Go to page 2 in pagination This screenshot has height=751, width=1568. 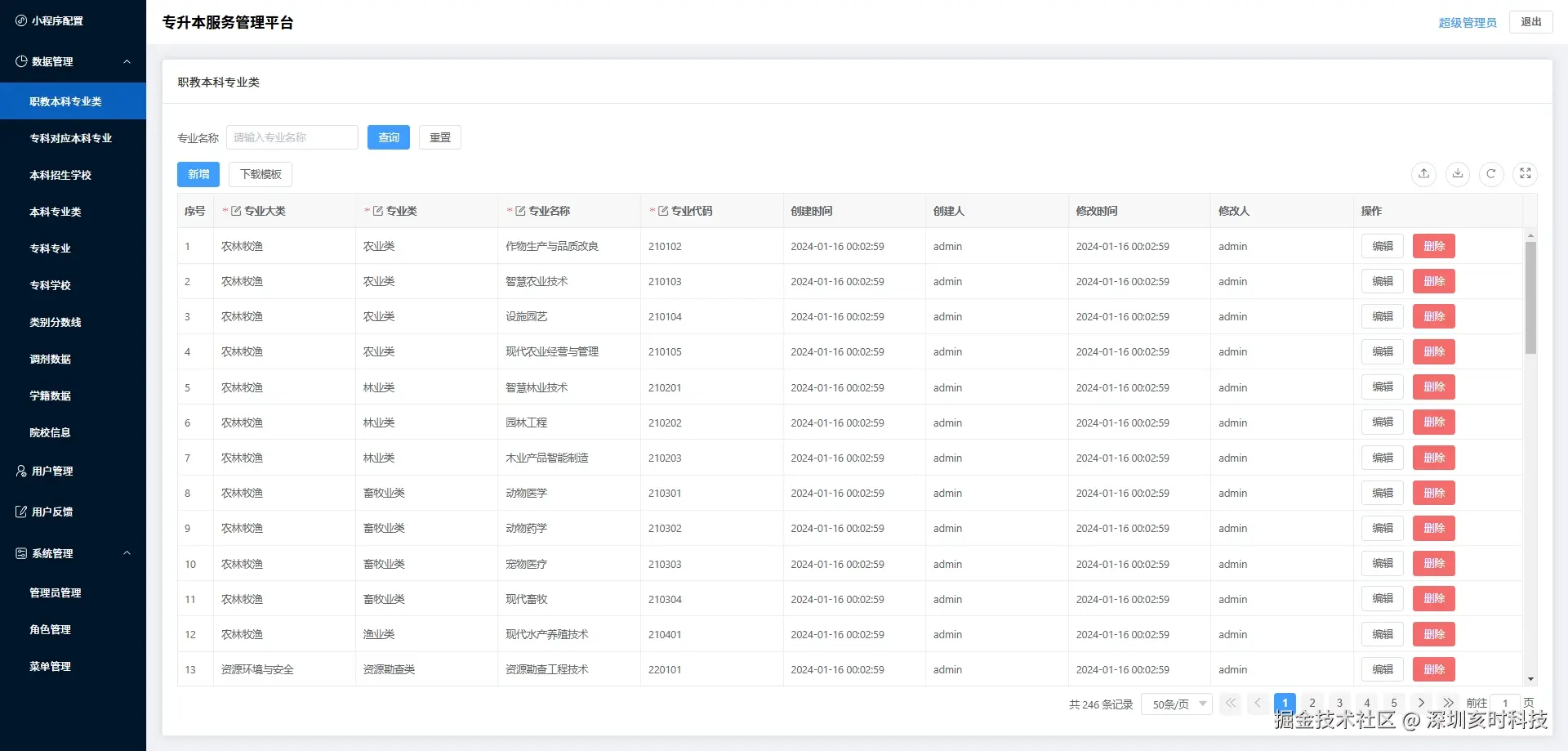tap(1312, 703)
